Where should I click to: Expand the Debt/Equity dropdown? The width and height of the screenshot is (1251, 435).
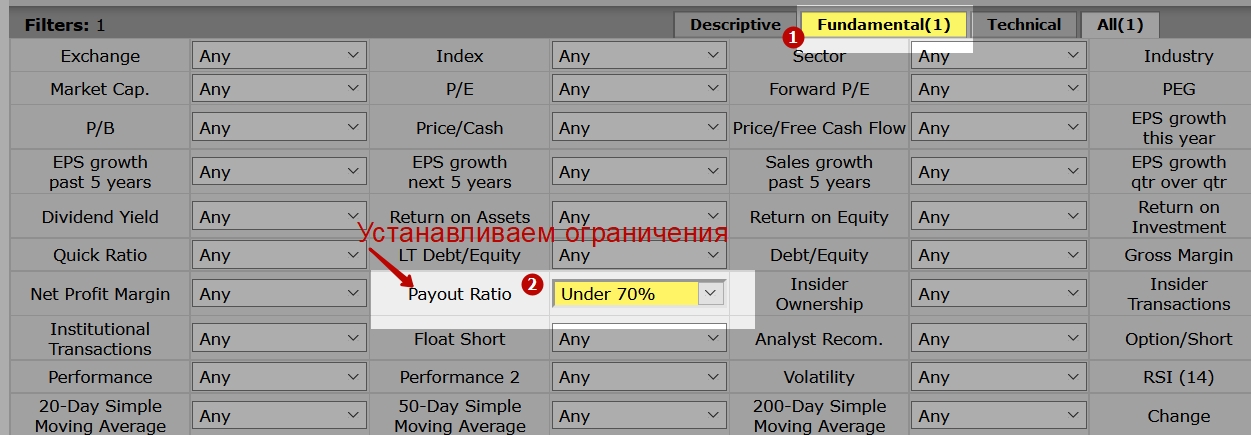coord(998,255)
